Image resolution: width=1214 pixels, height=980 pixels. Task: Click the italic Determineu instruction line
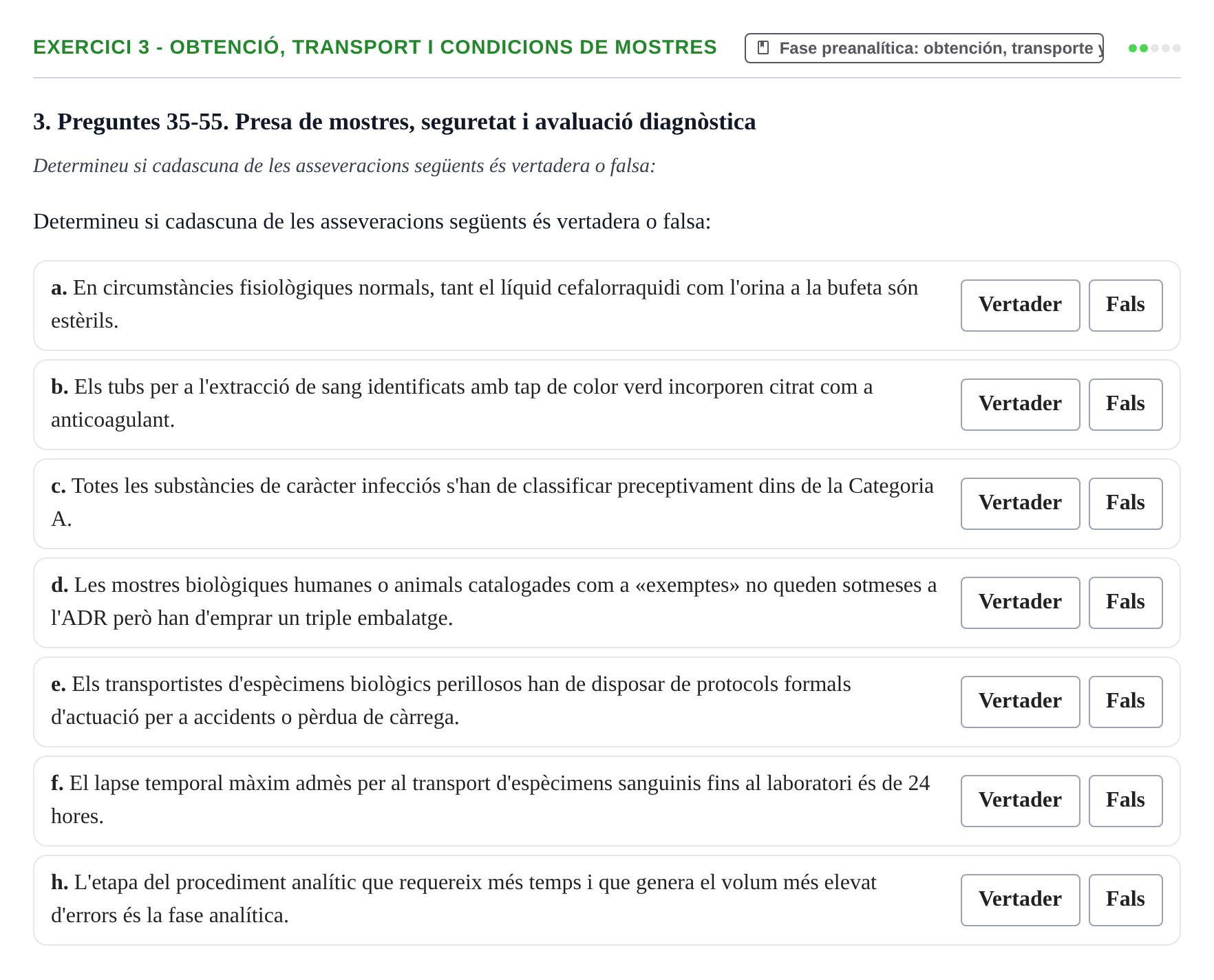tap(344, 166)
